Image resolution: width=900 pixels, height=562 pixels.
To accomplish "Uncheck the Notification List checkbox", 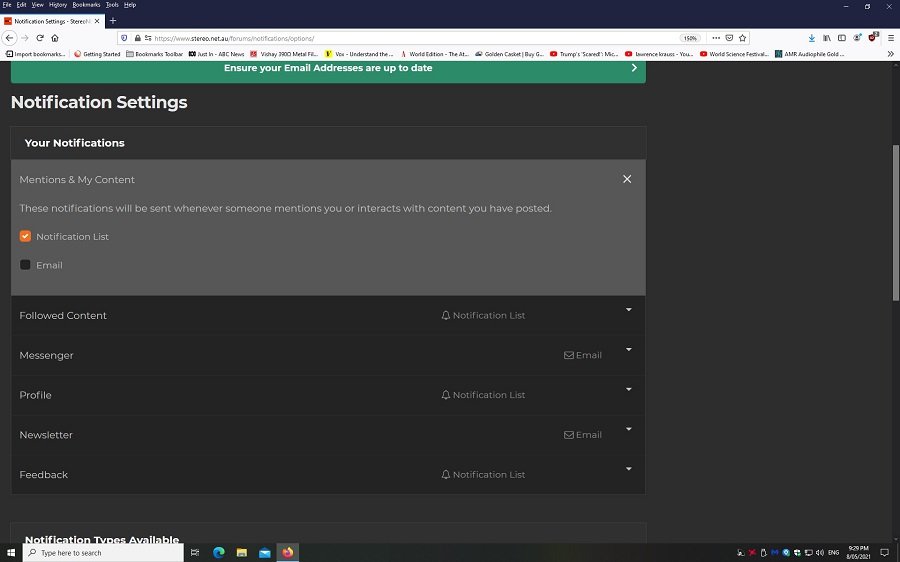I will tap(26, 237).
